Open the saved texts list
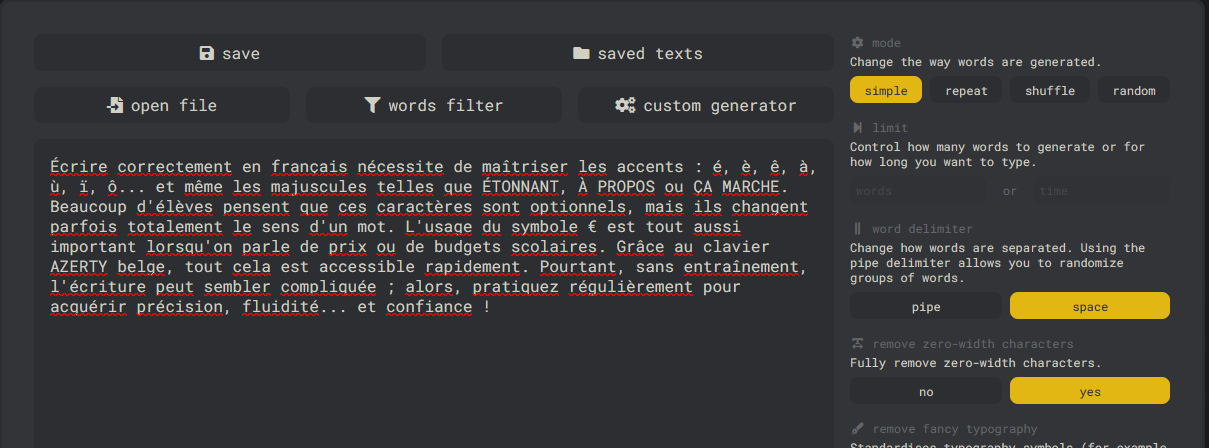The height and width of the screenshot is (448, 1209). [638, 53]
